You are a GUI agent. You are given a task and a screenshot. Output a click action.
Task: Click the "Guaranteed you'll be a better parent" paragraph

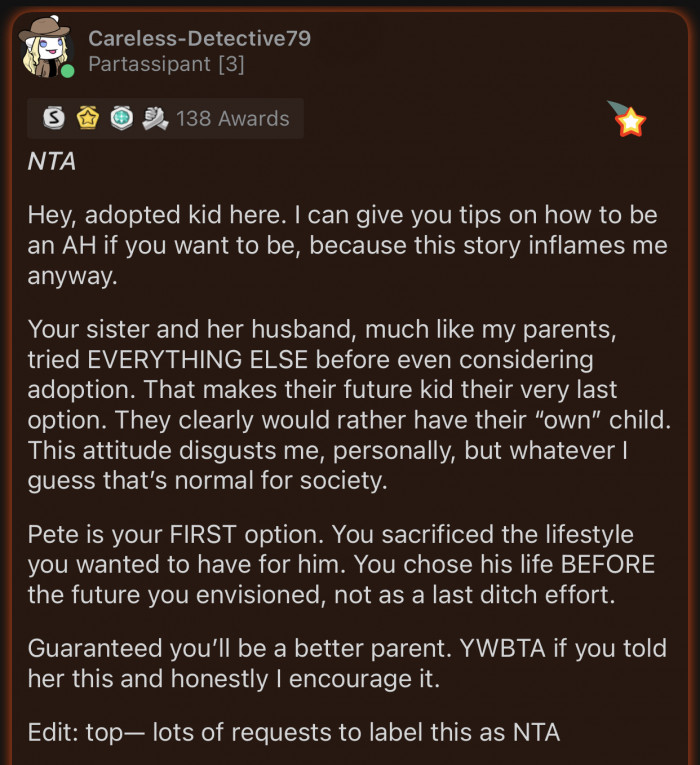345,662
